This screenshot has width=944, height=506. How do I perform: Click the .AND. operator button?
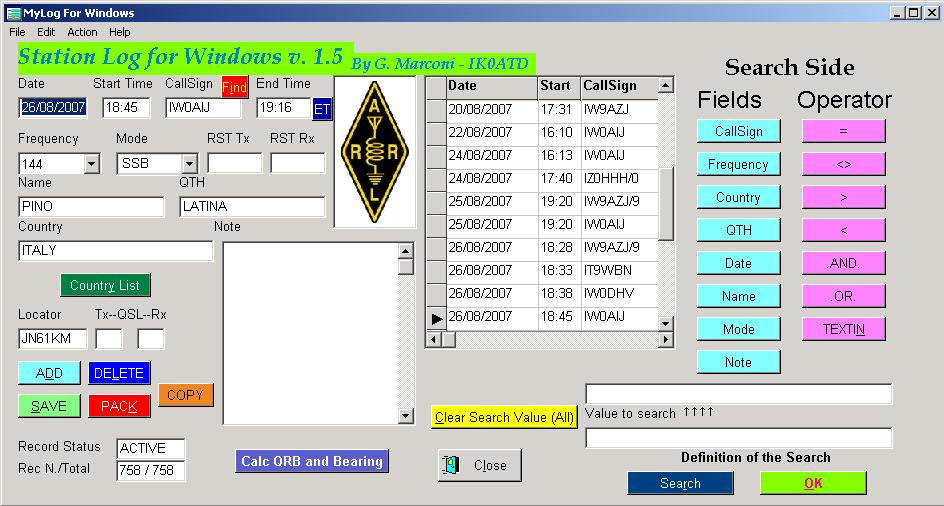[x=843, y=263]
